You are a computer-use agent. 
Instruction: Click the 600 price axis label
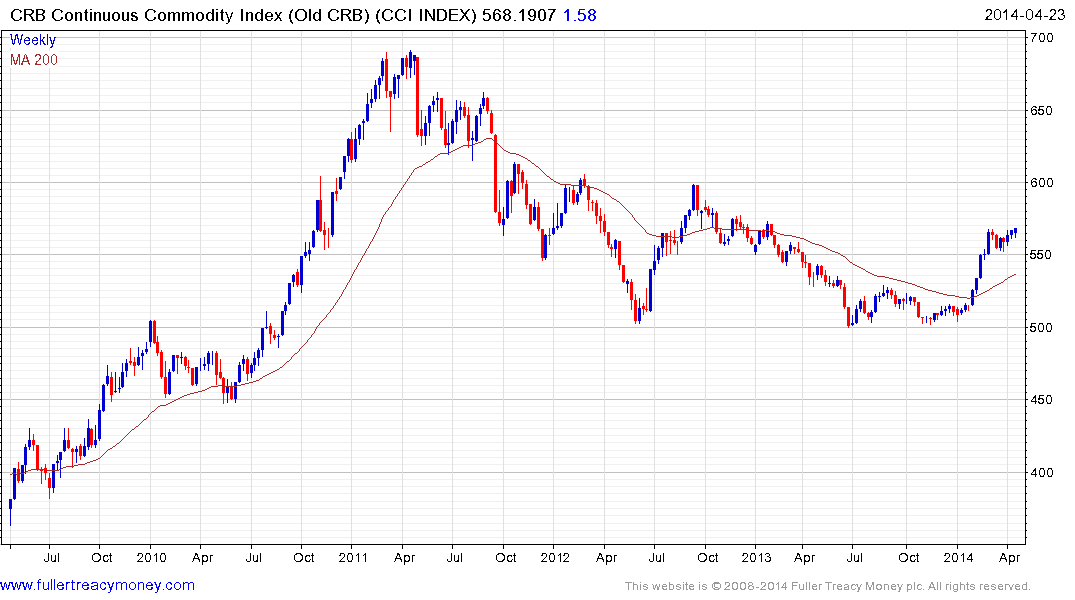[x=1041, y=182]
